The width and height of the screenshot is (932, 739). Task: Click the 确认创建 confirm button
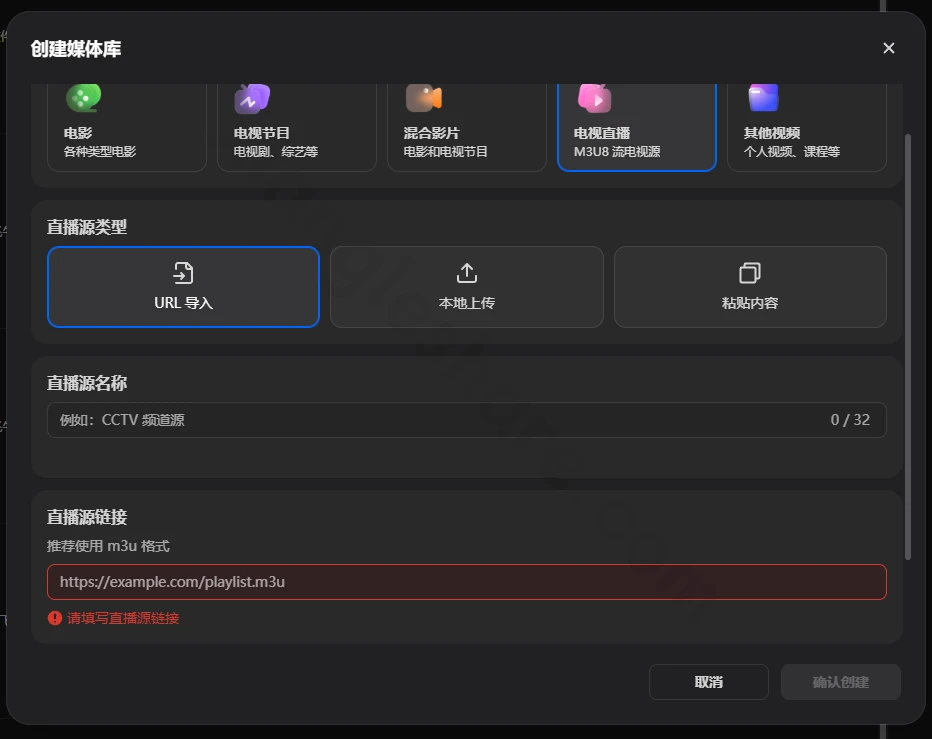(840, 682)
